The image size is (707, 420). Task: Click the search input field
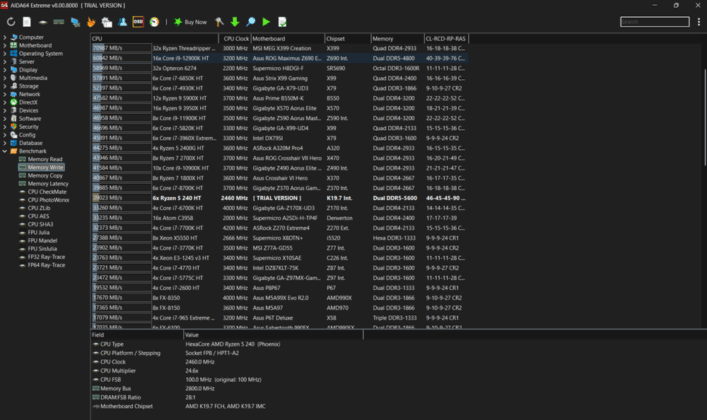click(655, 22)
